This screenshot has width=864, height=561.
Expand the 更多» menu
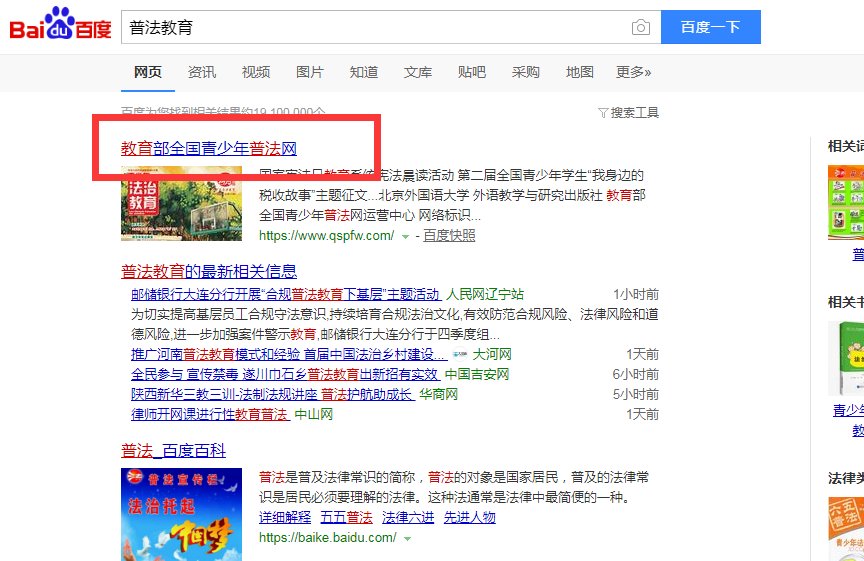tap(634, 72)
